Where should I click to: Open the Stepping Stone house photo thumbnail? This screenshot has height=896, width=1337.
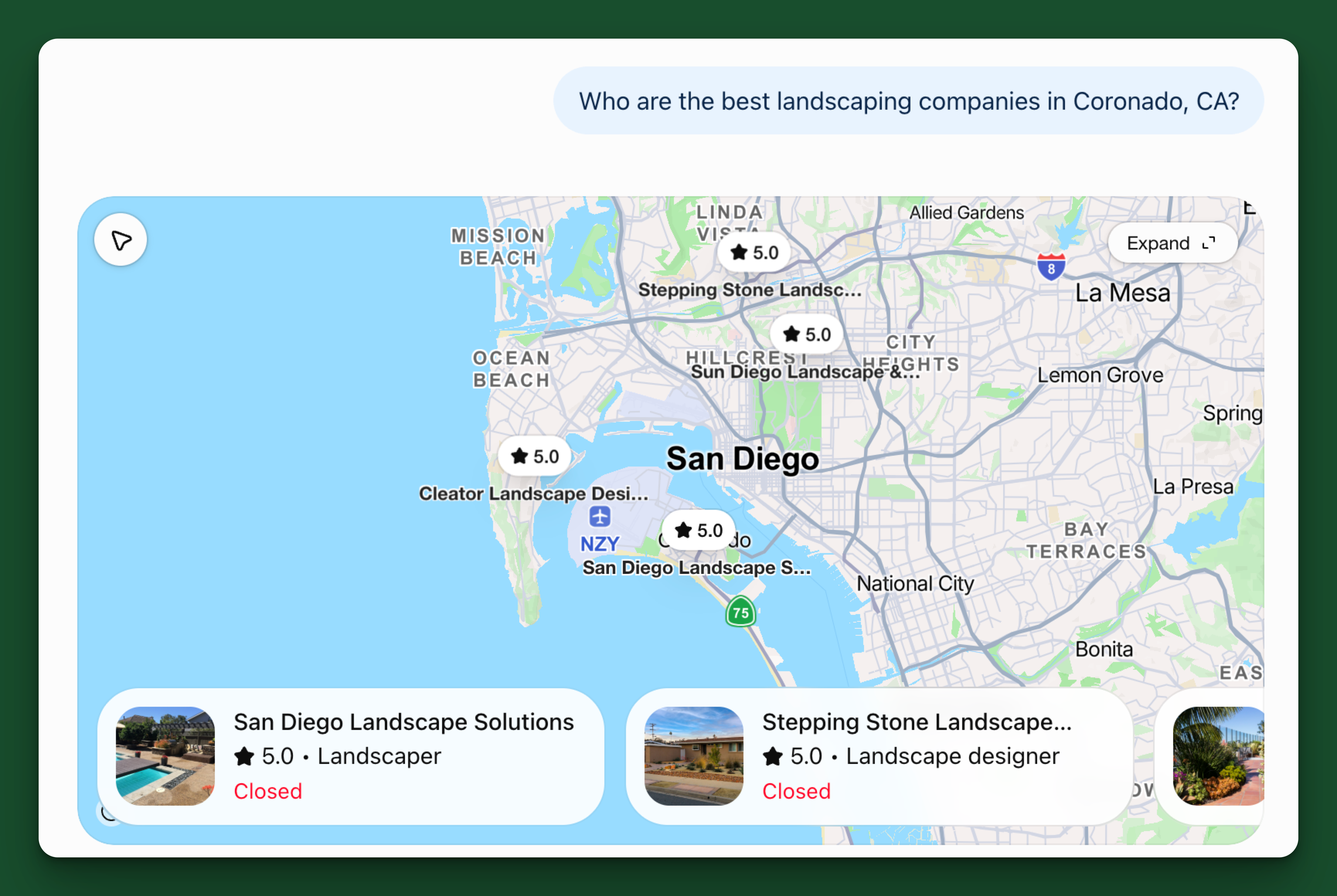tap(694, 756)
